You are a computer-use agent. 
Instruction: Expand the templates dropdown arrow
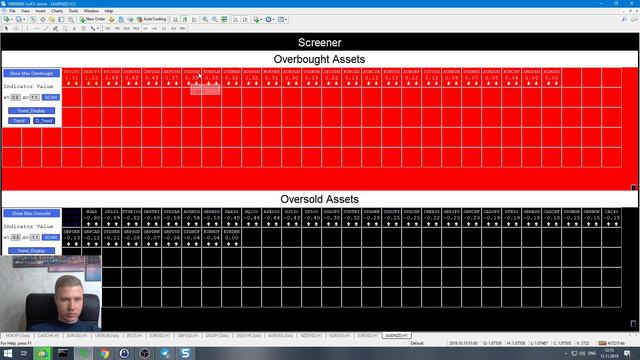[x=286, y=19]
